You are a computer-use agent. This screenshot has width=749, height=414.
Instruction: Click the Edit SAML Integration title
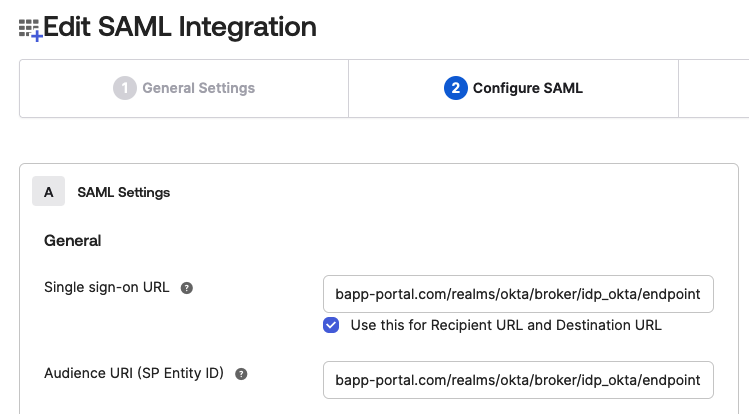180,27
